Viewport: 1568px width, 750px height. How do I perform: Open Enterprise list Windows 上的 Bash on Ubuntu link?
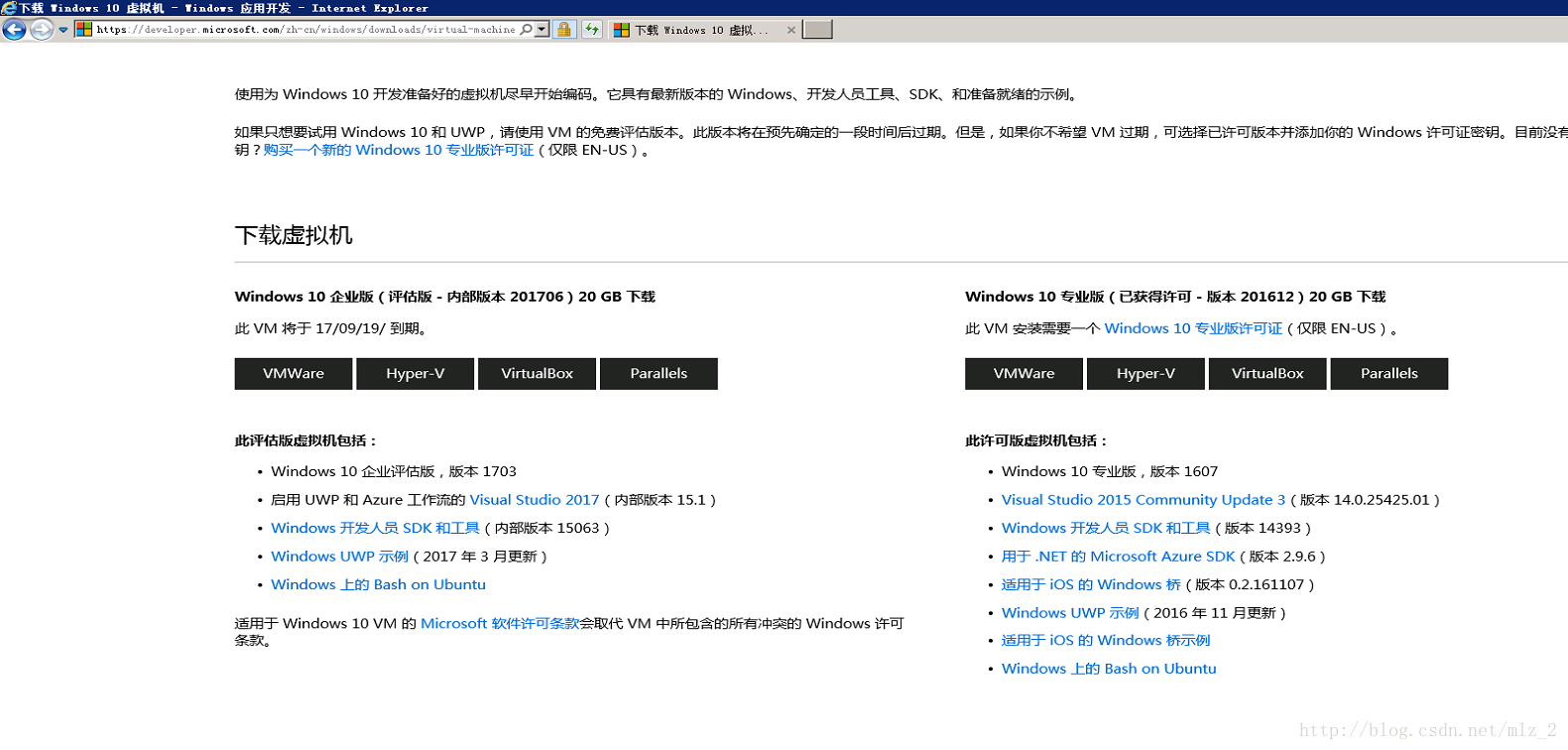point(378,584)
